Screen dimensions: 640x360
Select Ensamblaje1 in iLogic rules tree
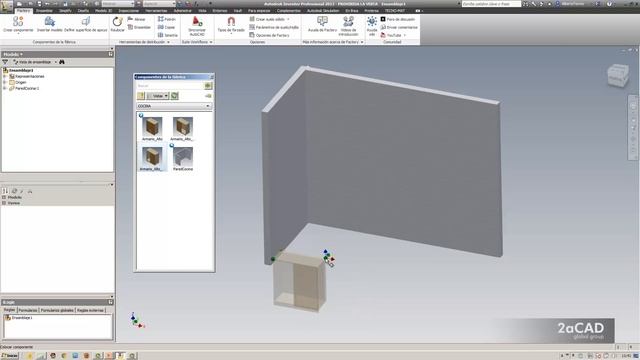tap(19, 318)
